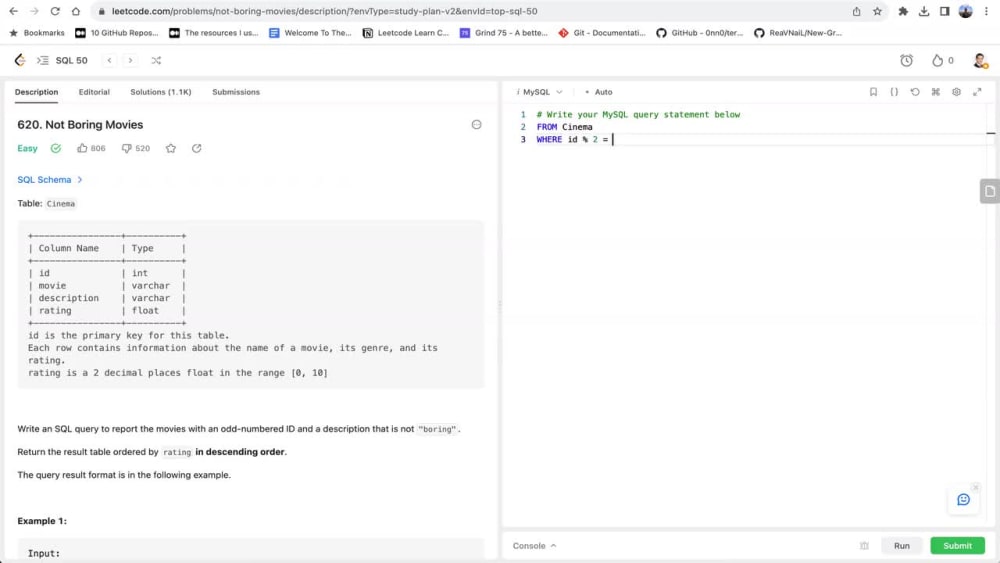This screenshot has width=1000, height=563.
Task: Open the browser extensions puzzle icon
Action: 903,11
